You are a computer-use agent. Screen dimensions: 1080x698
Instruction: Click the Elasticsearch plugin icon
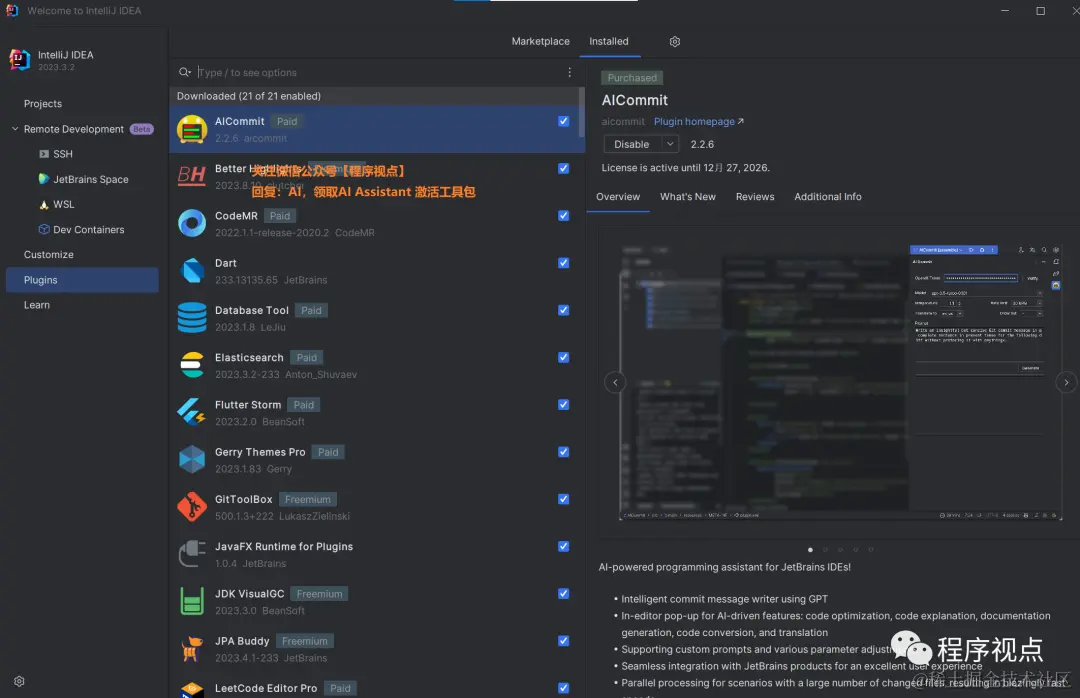pos(192,365)
